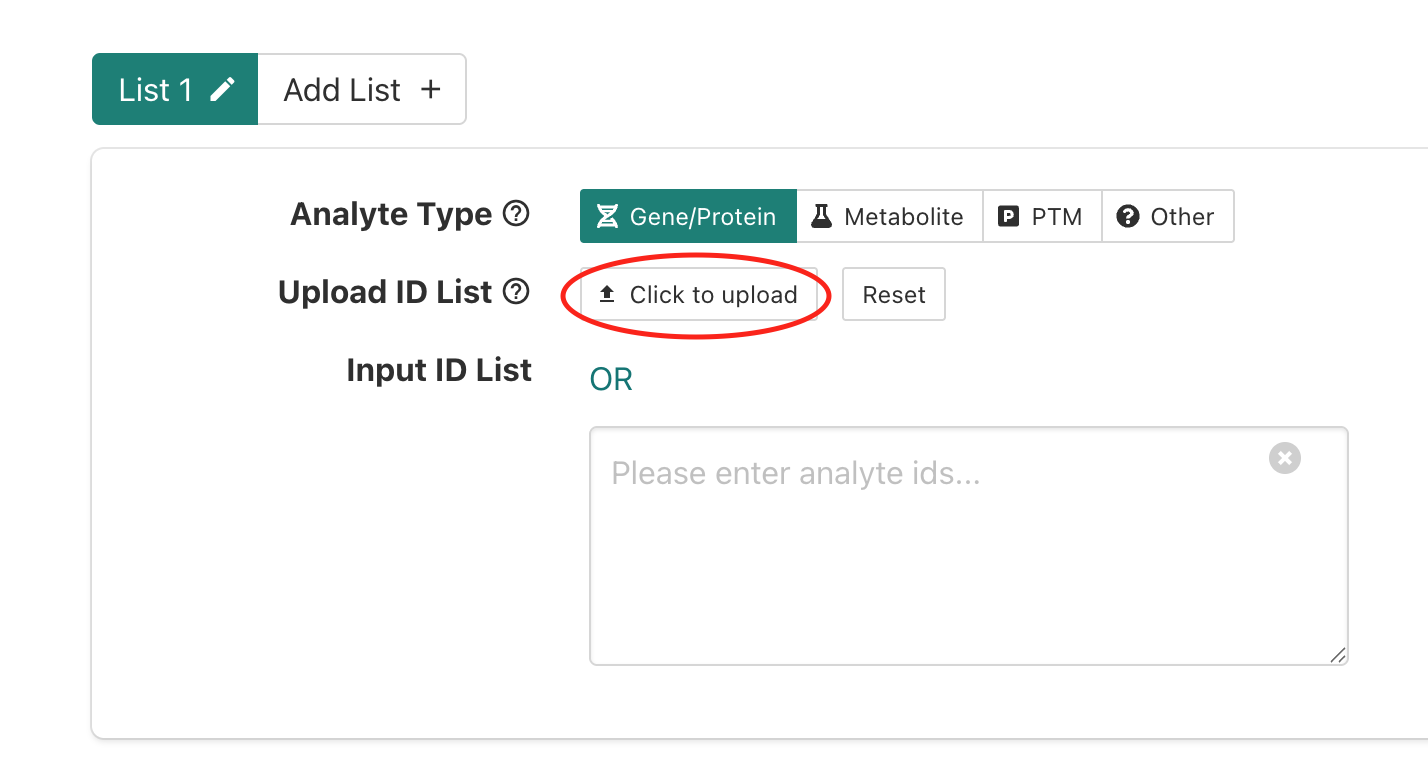Select Metabolite as the analyte type
Viewport: 1428px width, 784px height.
889,215
